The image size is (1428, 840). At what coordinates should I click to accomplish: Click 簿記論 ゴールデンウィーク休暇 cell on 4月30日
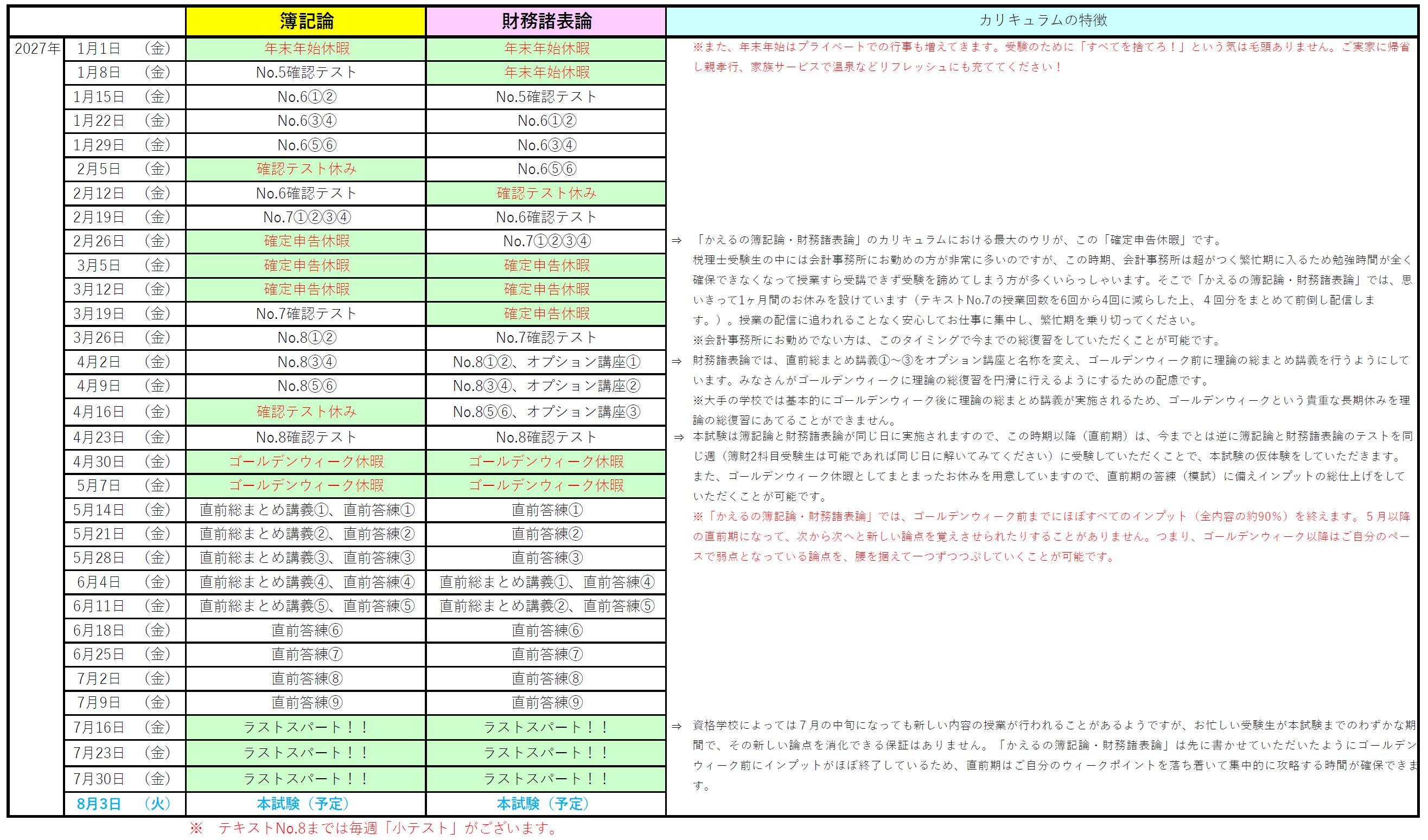306,461
